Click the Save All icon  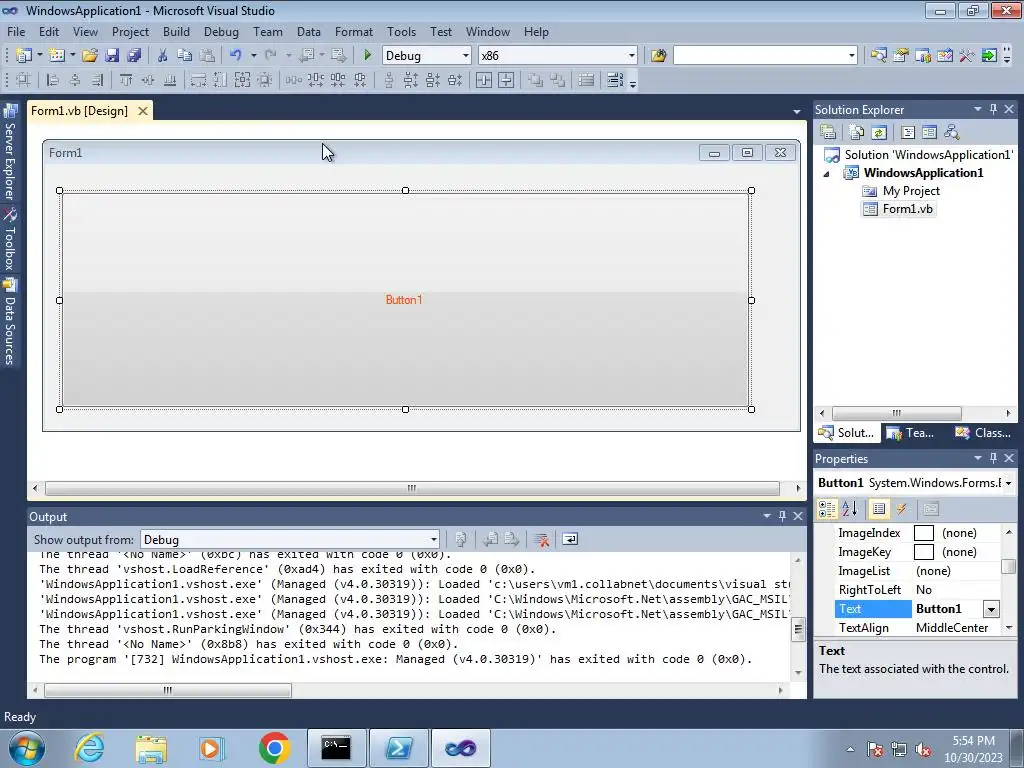[x=134, y=56]
